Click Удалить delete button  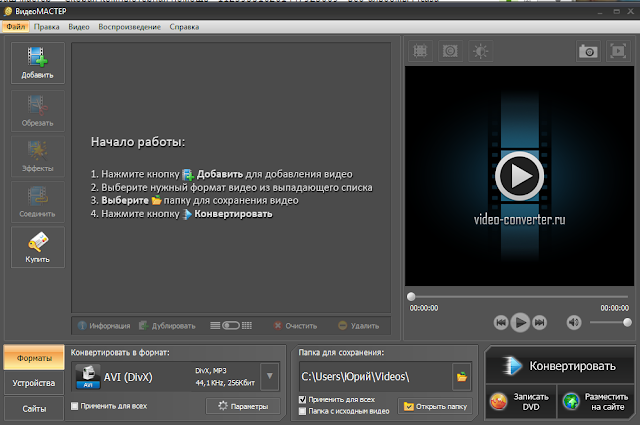(359, 326)
